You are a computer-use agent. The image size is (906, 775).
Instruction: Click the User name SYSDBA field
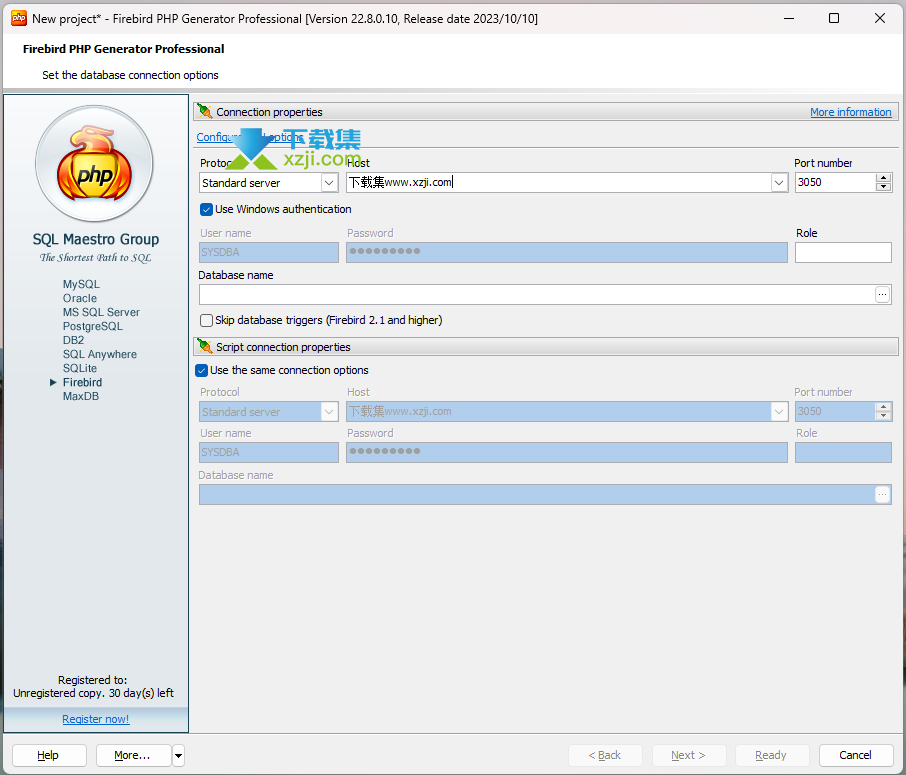269,253
